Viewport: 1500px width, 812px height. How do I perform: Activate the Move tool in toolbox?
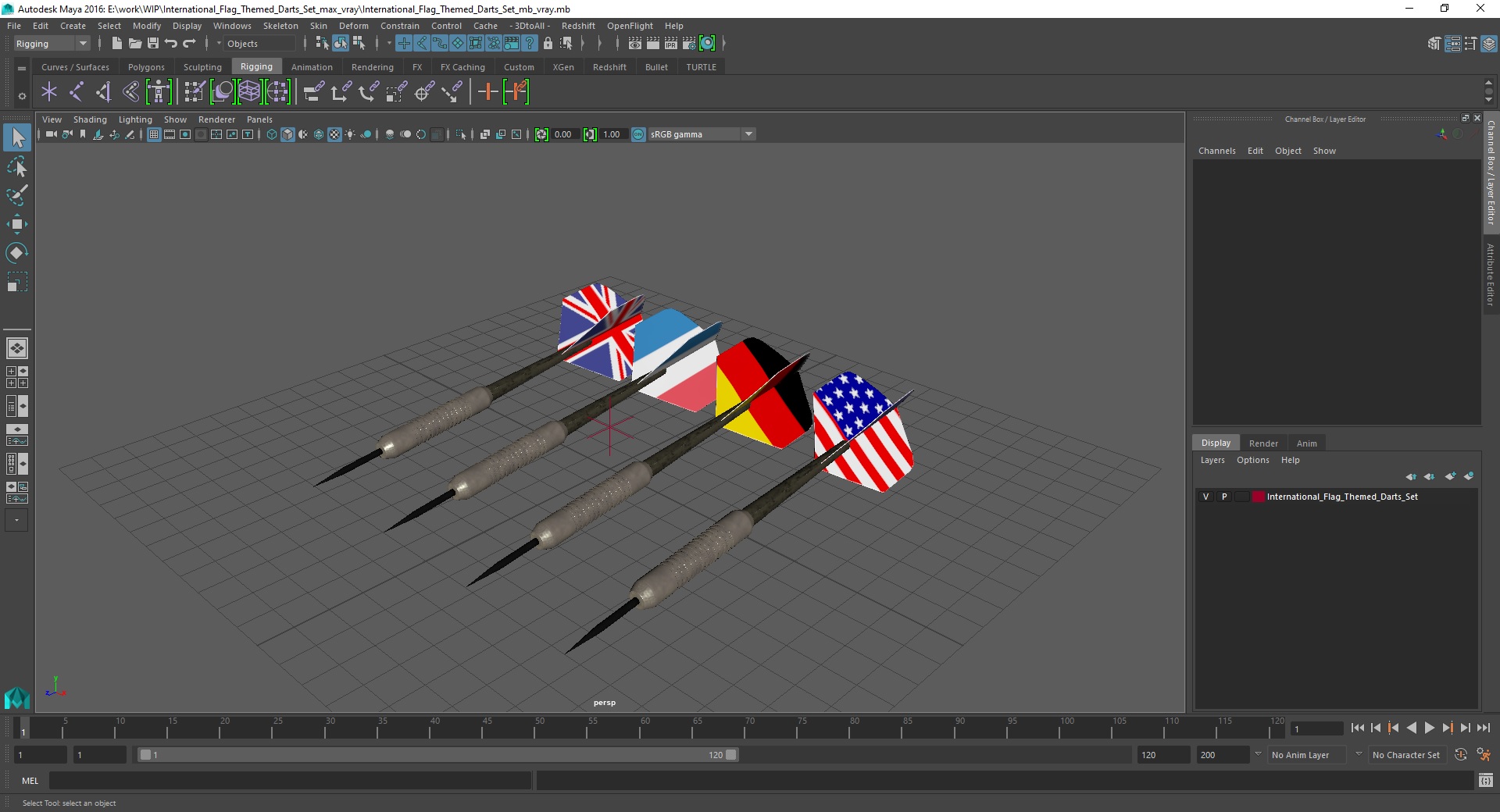(17, 224)
